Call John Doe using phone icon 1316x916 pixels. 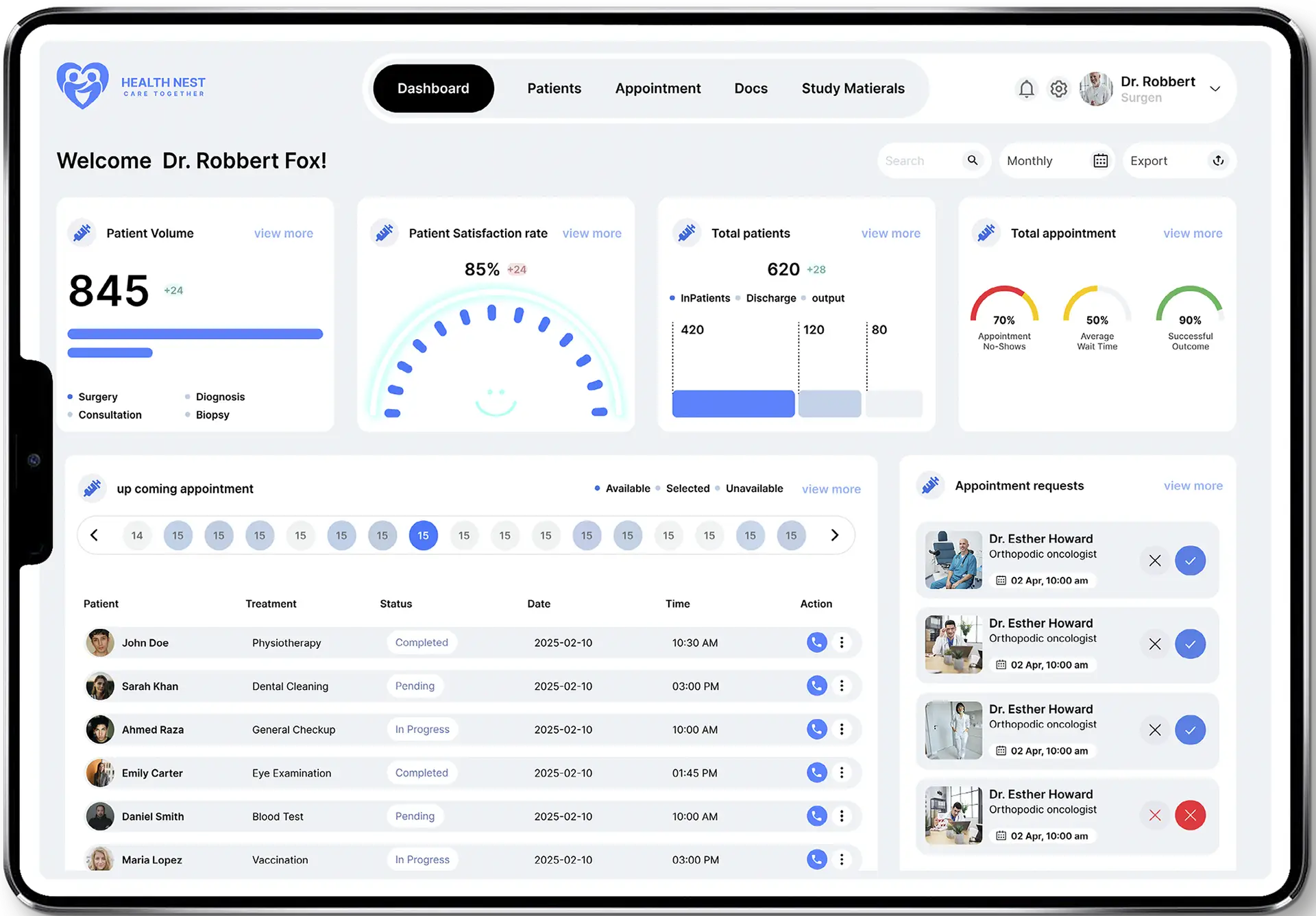coord(816,643)
